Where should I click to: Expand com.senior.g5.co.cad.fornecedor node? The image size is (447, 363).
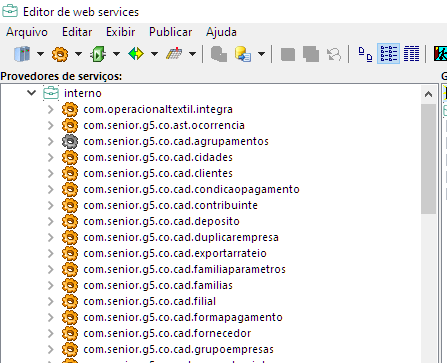51,333
